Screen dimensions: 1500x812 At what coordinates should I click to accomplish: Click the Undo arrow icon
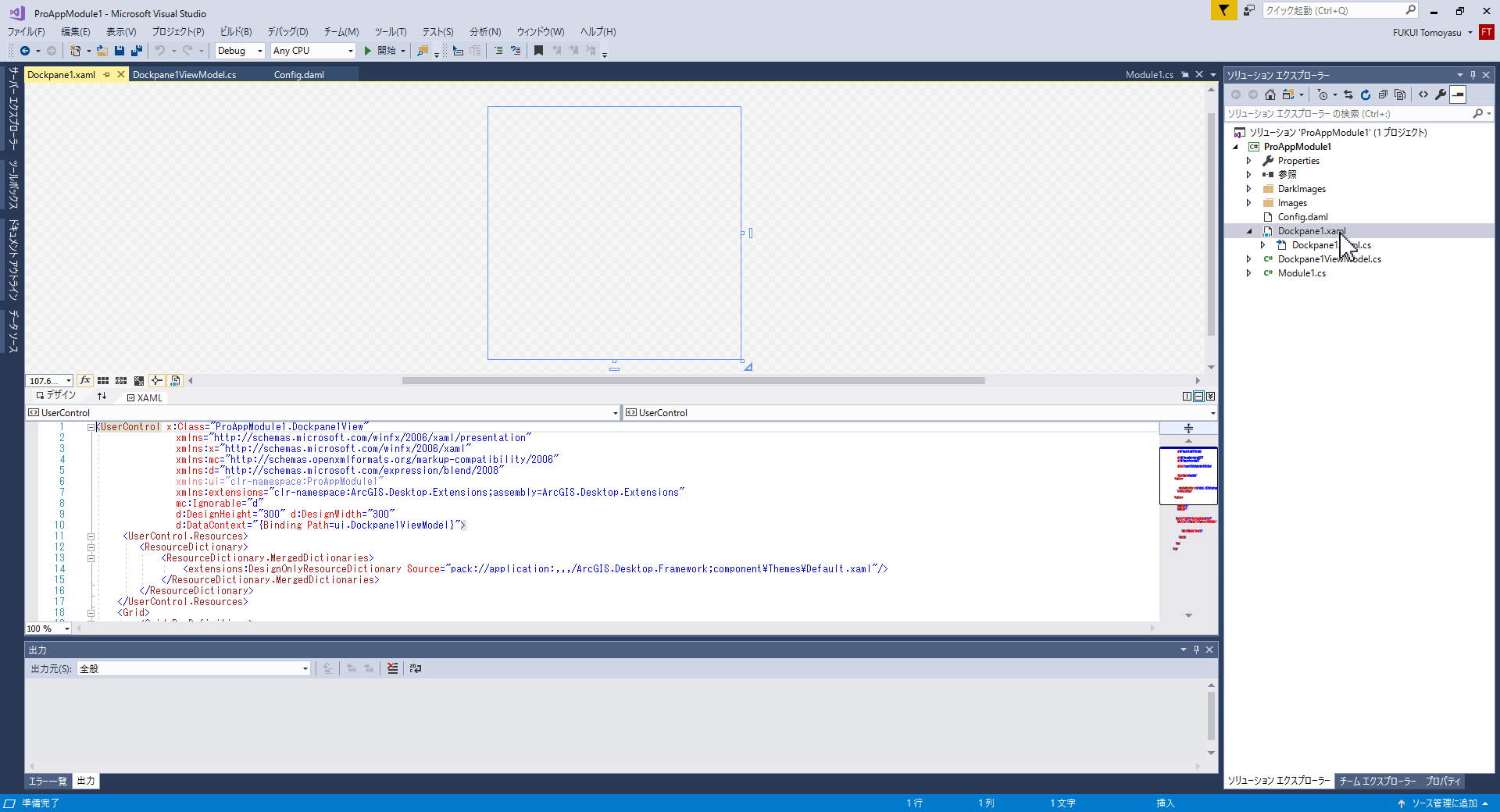click(x=160, y=51)
